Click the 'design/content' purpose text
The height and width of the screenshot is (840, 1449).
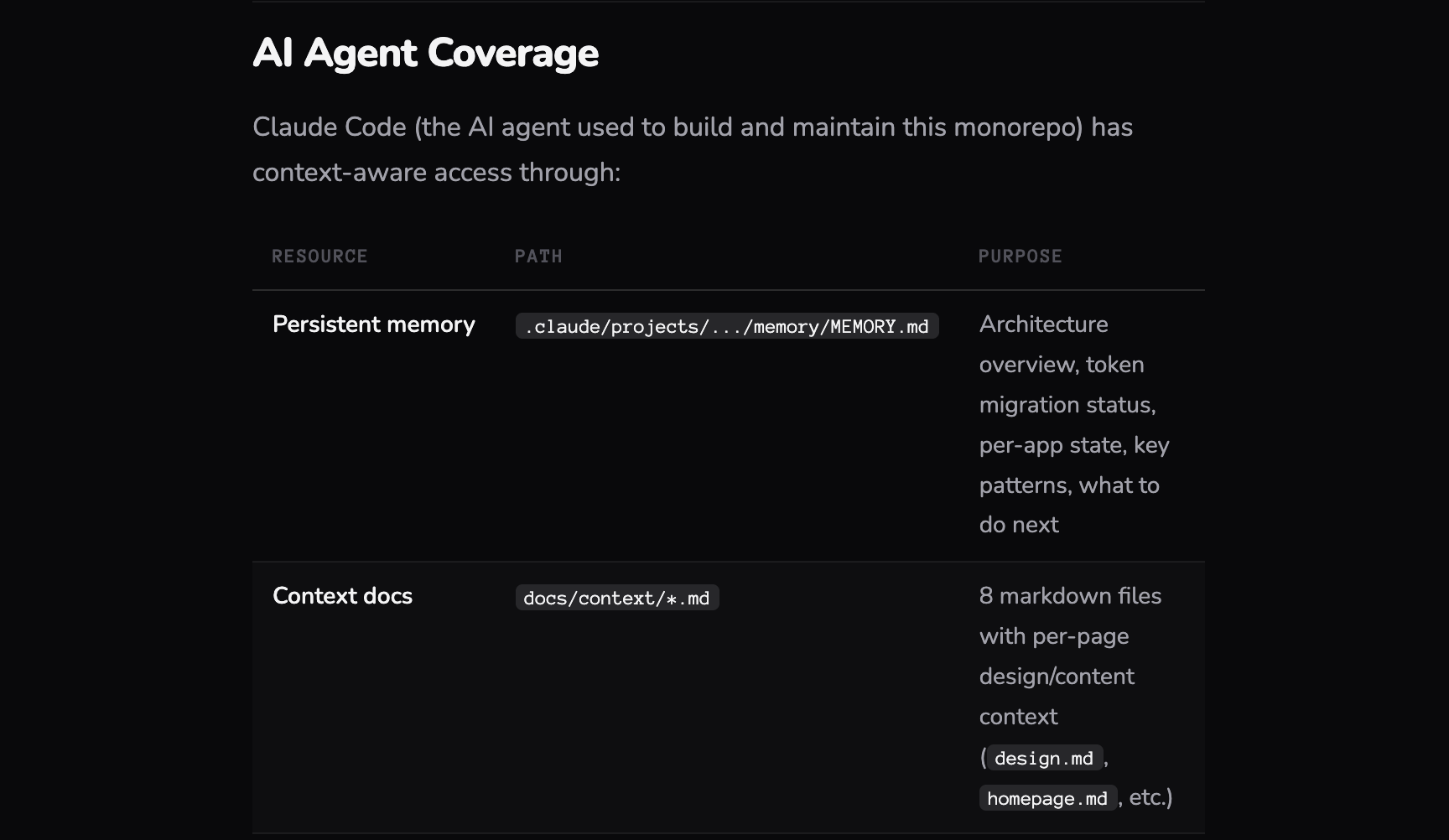click(x=1057, y=677)
